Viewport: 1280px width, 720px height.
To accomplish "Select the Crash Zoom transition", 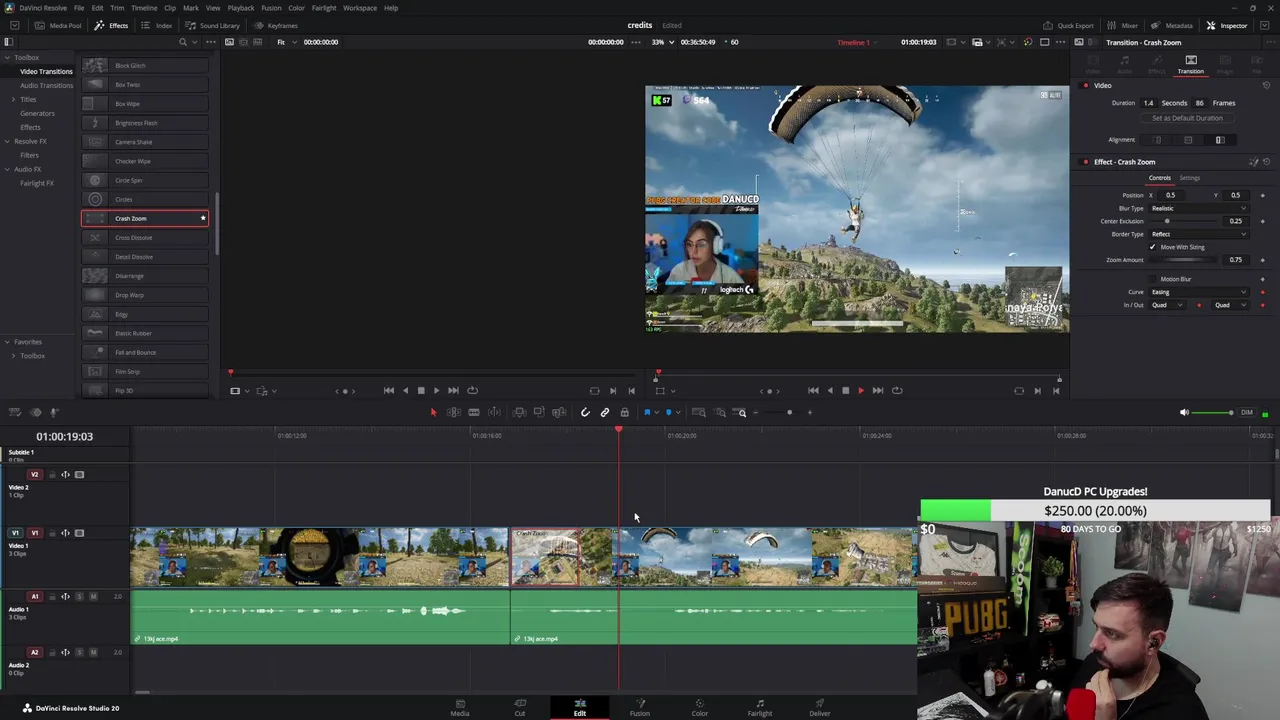I will (x=145, y=218).
